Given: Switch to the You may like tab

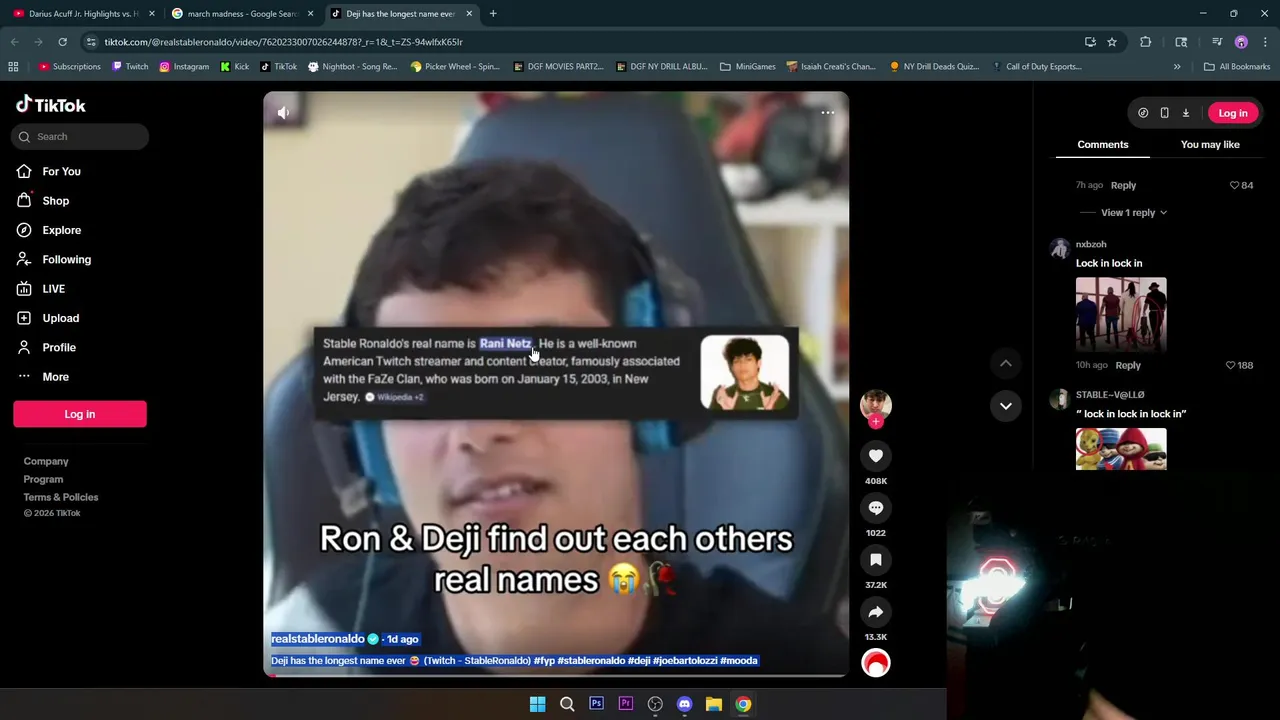Looking at the screenshot, I should click(1210, 145).
